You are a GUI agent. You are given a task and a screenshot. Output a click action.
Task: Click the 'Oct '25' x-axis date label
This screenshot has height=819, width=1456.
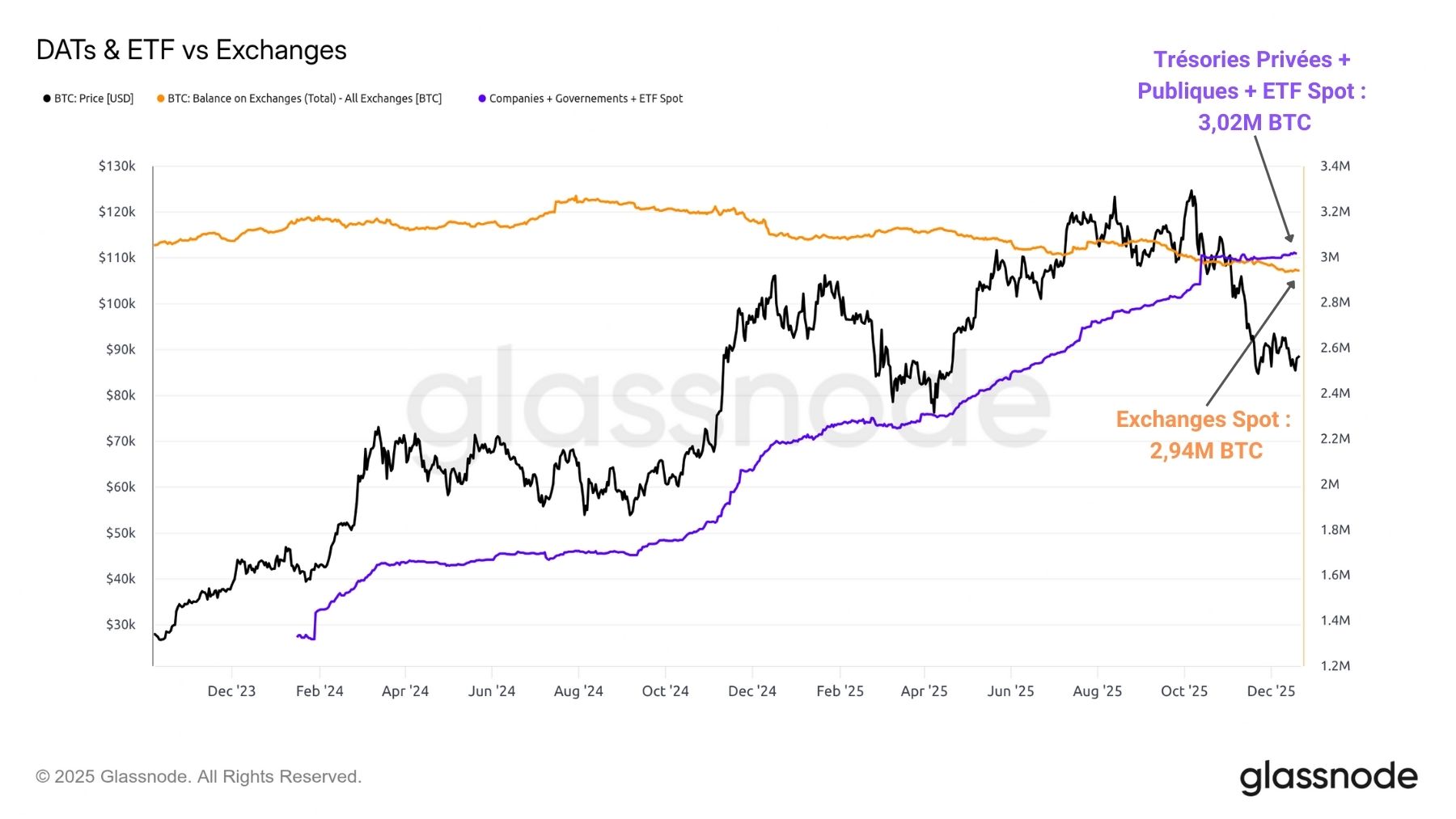tap(1183, 691)
